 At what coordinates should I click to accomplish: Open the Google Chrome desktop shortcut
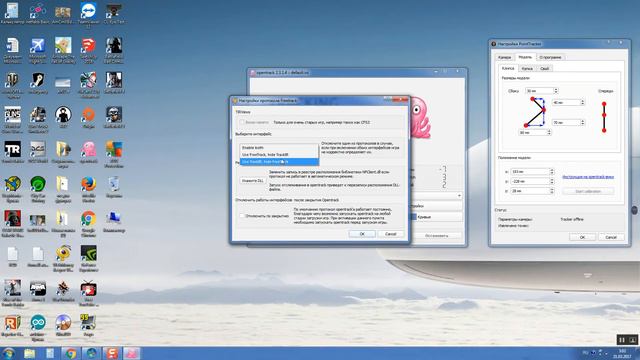tap(88, 222)
